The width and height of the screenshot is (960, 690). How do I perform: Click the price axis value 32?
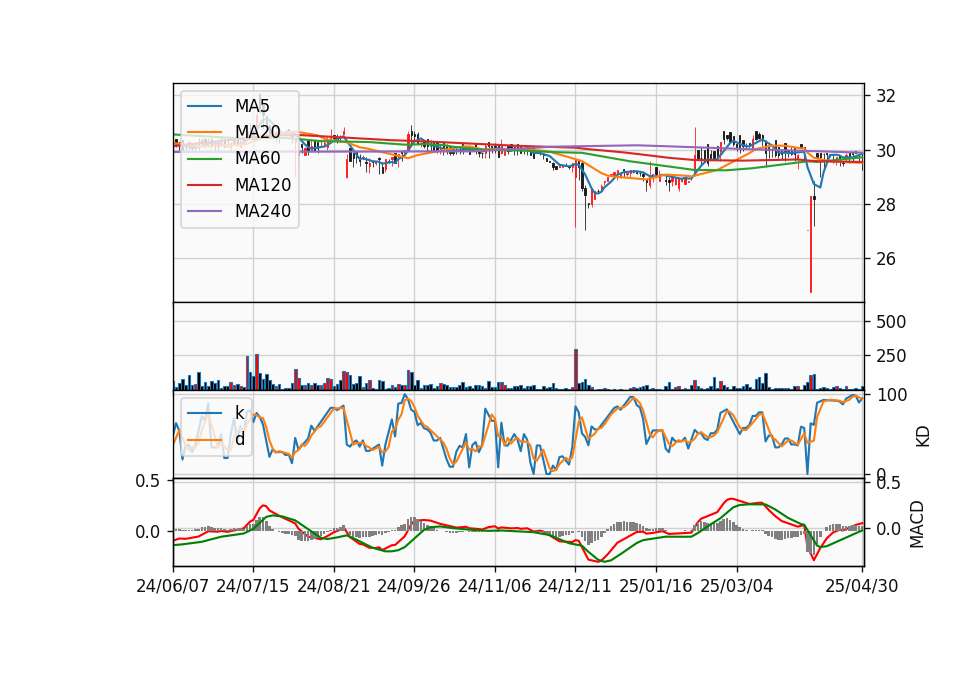click(886, 96)
